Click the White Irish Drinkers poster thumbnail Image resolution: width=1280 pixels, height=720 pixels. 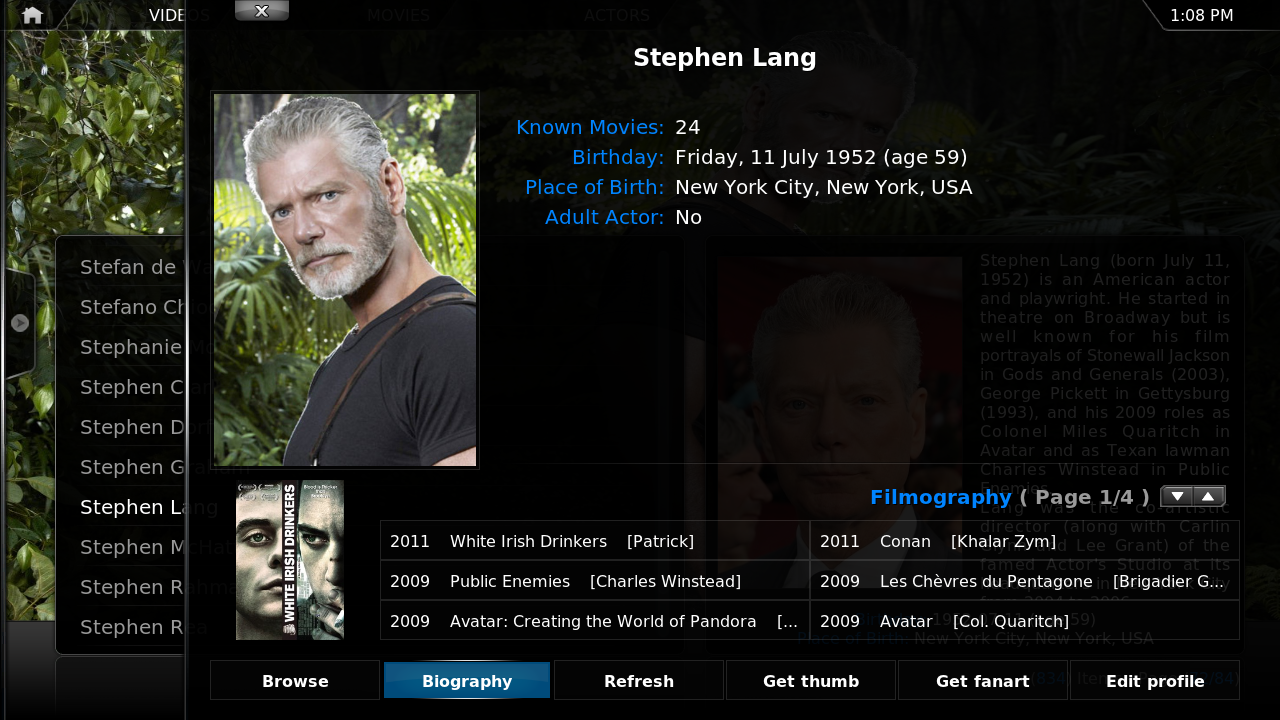[290, 560]
